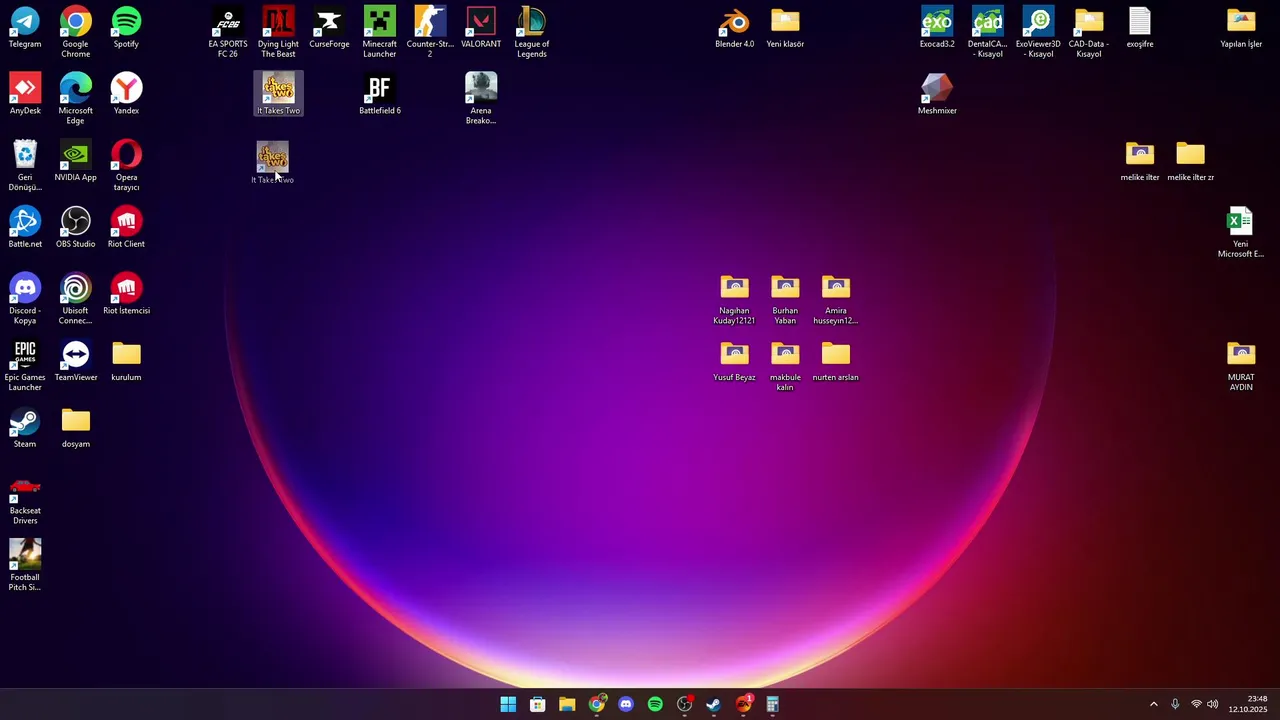Open File Explorer from the taskbar
The image size is (1280, 720).
click(x=567, y=705)
